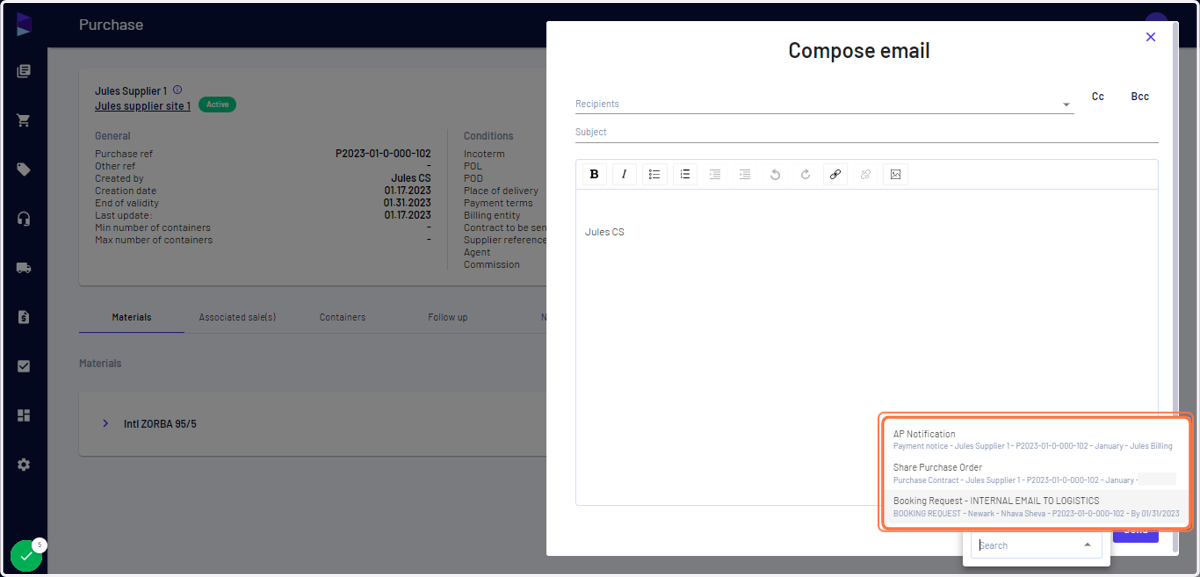
Task: Open the settings gear icon
Action: (x=24, y=465)
